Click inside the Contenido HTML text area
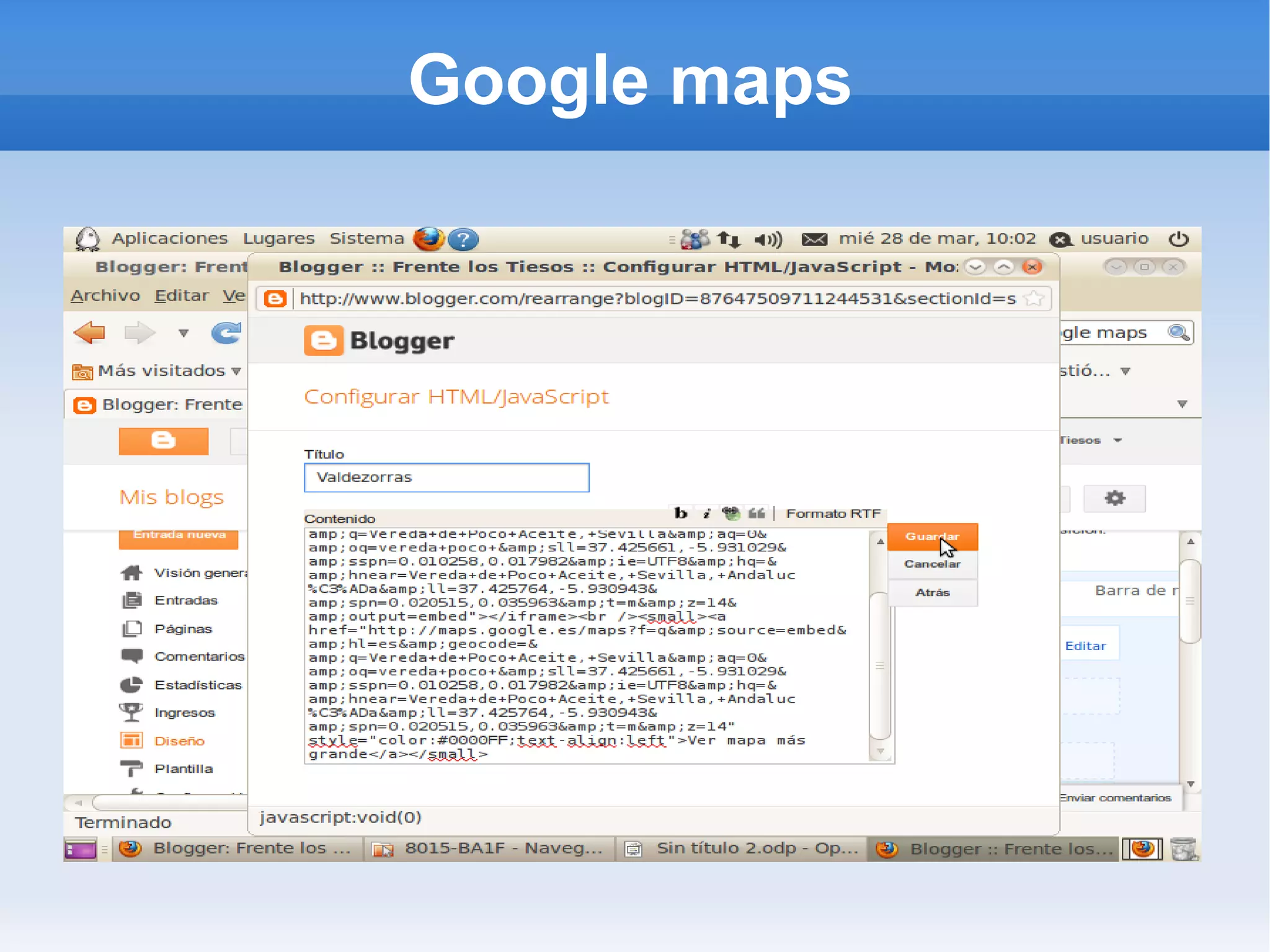The image size is (1270, 952). 589,645
